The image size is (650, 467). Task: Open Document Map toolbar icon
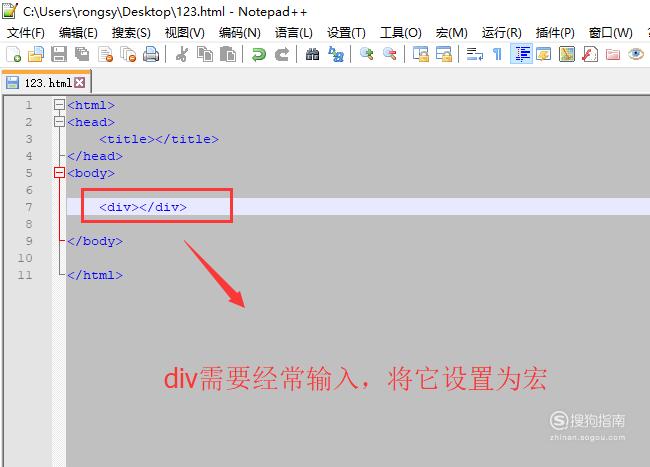click(567, 54)
